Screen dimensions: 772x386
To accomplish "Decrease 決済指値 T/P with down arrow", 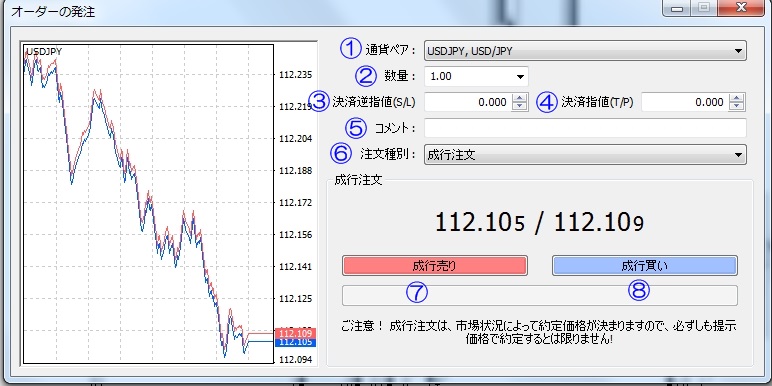I will [x=737, y=106].
